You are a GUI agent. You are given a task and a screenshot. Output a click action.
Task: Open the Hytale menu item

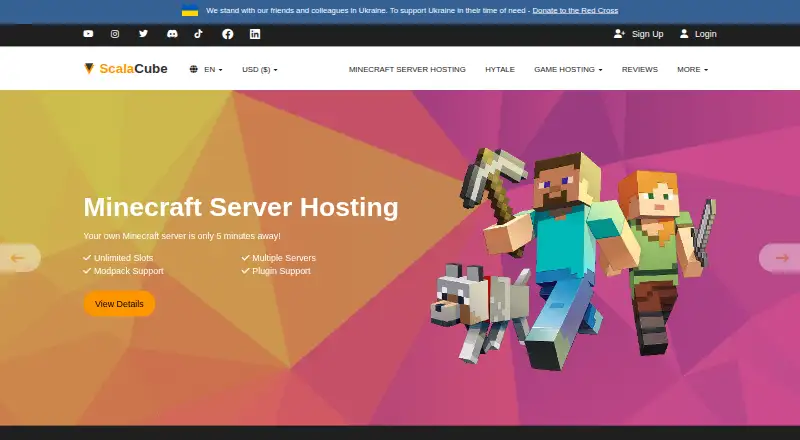500,69
